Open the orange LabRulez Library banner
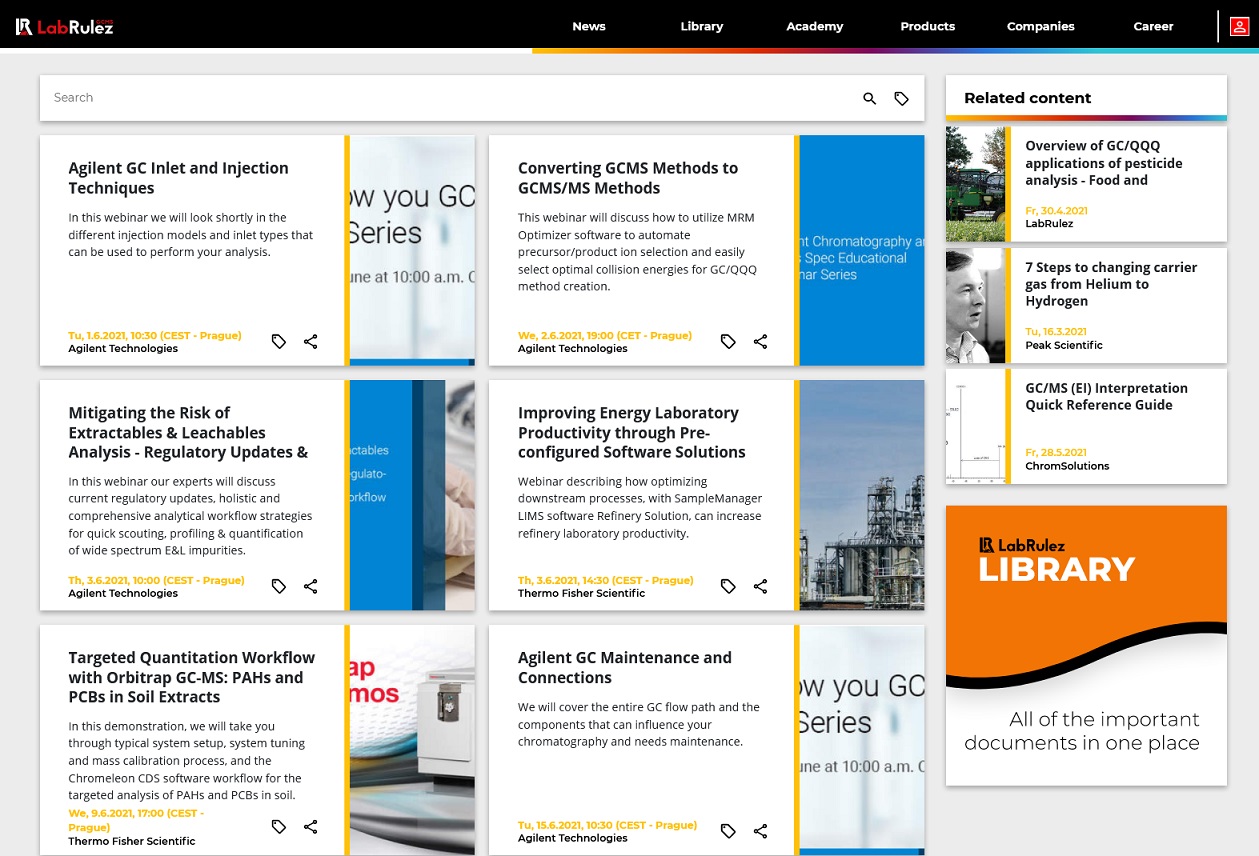The image size is (1259, 856). point(1086,645)
